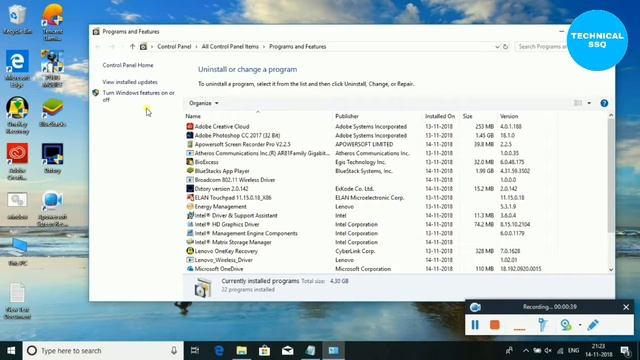Pause the screen recording

(475, 325)
